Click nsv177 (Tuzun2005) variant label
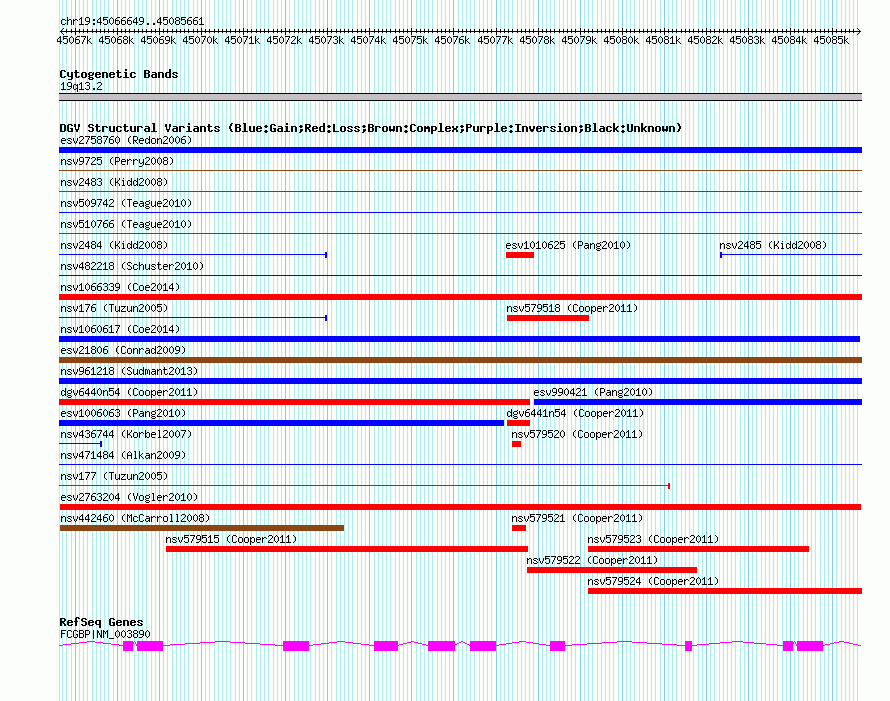Viewport: 890px width, 701px height. pyautogui.click(x=114, y=476)
